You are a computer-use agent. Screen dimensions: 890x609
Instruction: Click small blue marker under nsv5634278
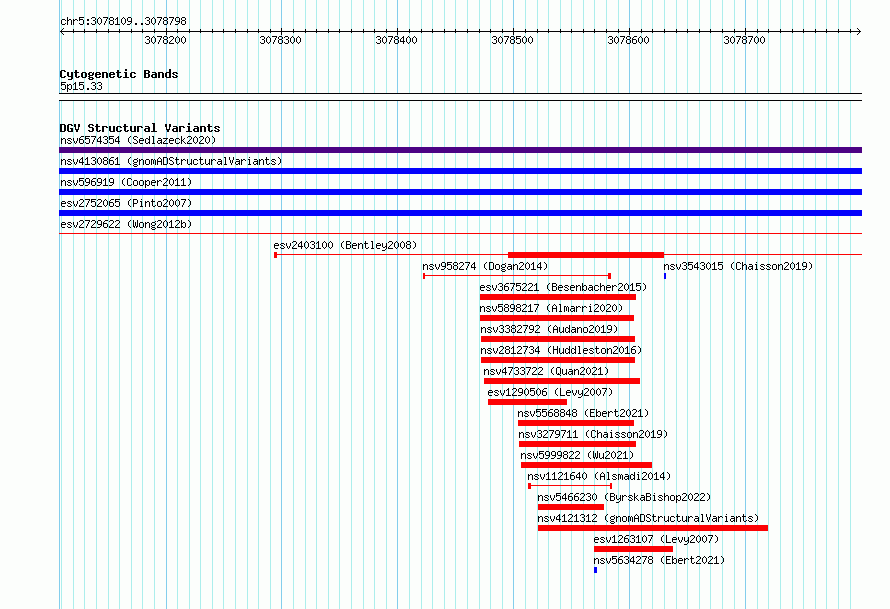click(595, 570)
